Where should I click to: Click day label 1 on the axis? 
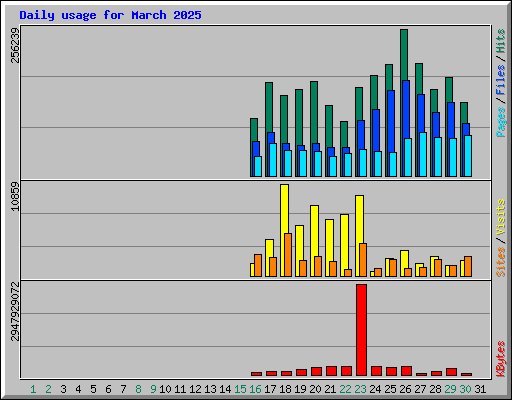[33, 389]
